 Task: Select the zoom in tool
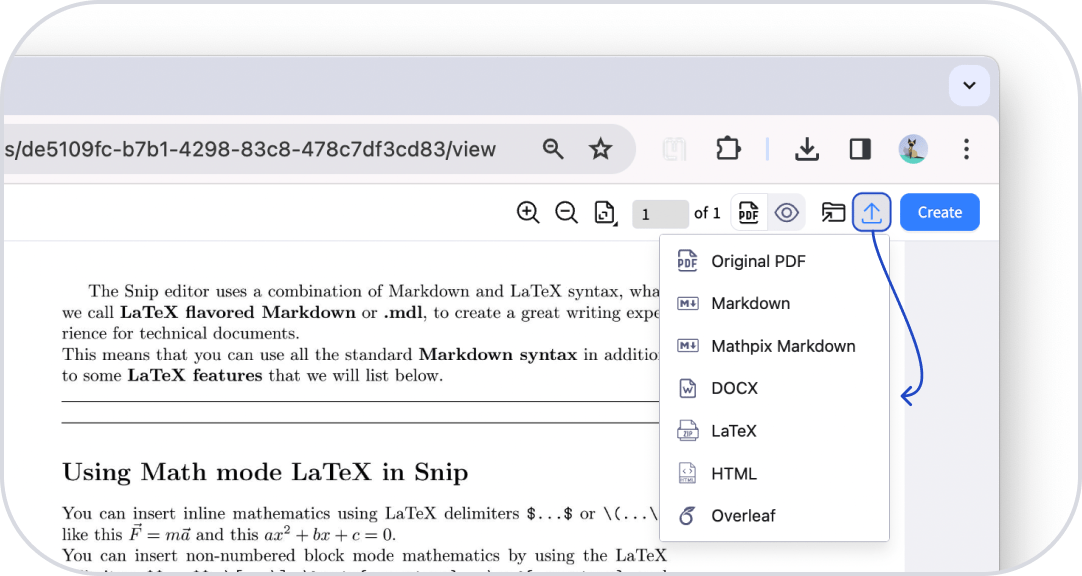click(528, 212)
